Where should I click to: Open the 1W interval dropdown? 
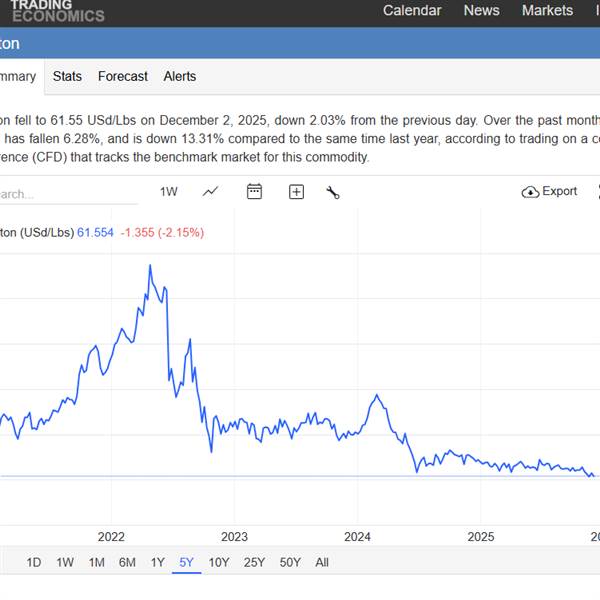[169, 192]
